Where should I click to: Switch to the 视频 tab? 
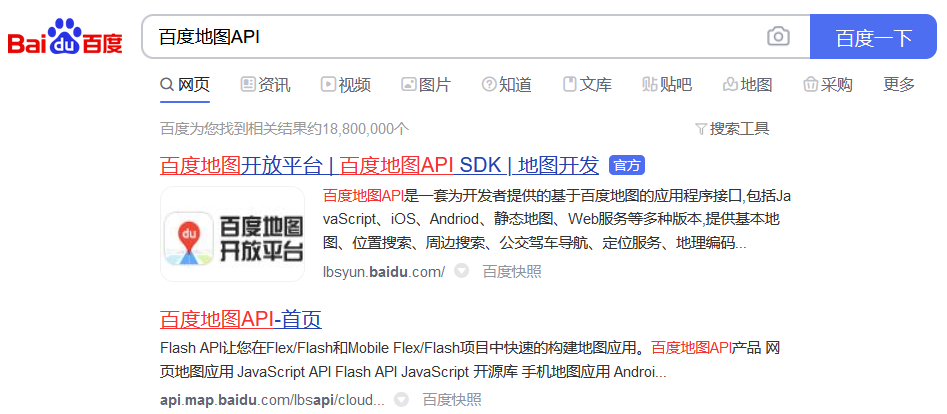point(345,85)
